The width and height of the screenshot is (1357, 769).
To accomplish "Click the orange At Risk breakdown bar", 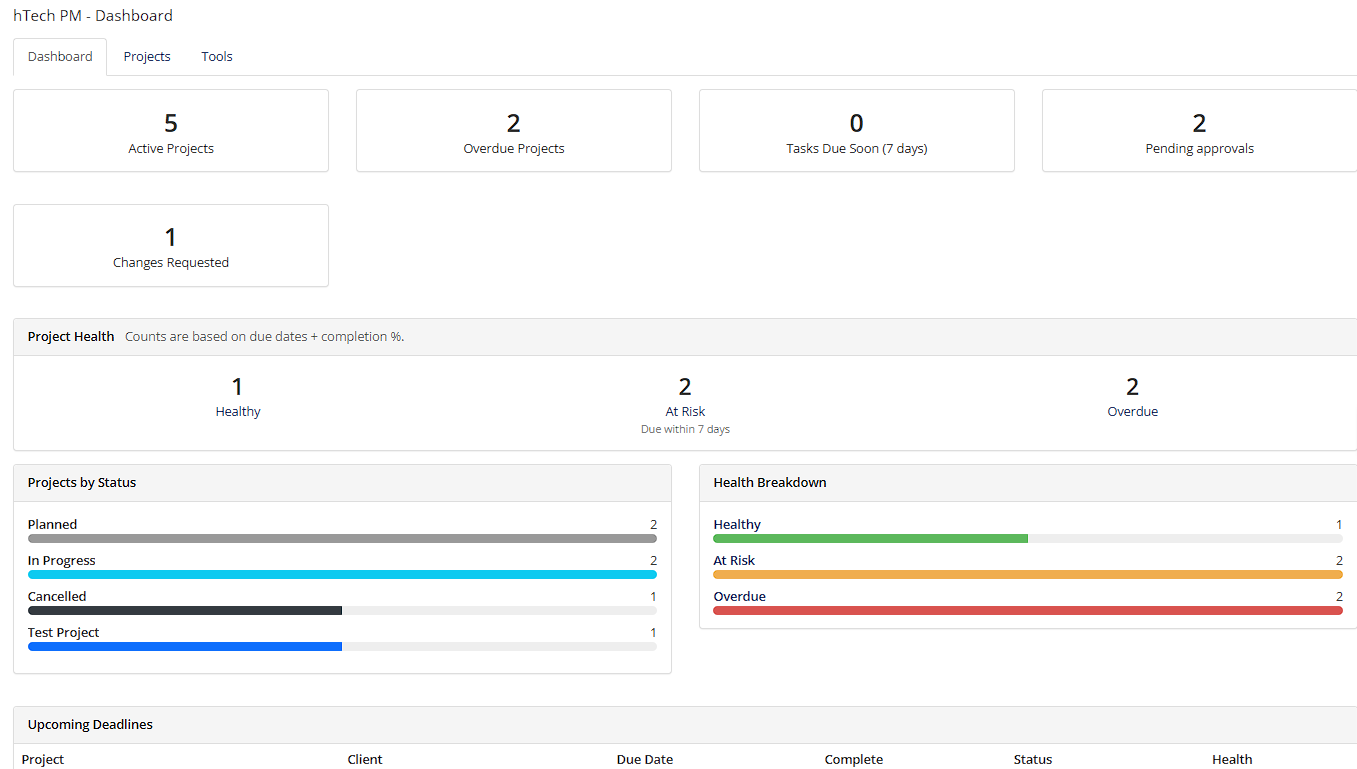I will (1027, 575).
